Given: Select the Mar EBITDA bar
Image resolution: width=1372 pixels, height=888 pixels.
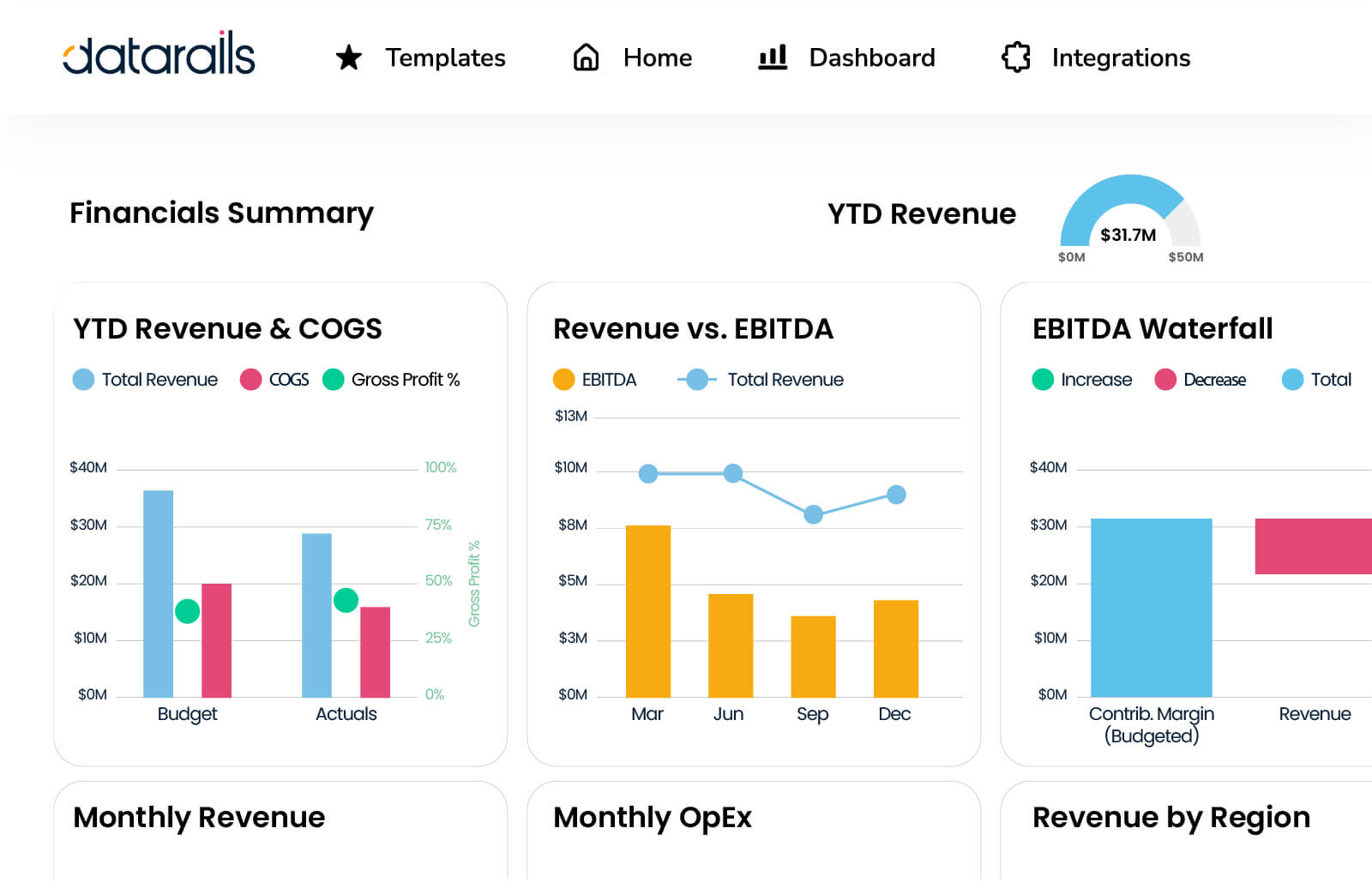Looking at the screenshot, I should click(648, 610).
